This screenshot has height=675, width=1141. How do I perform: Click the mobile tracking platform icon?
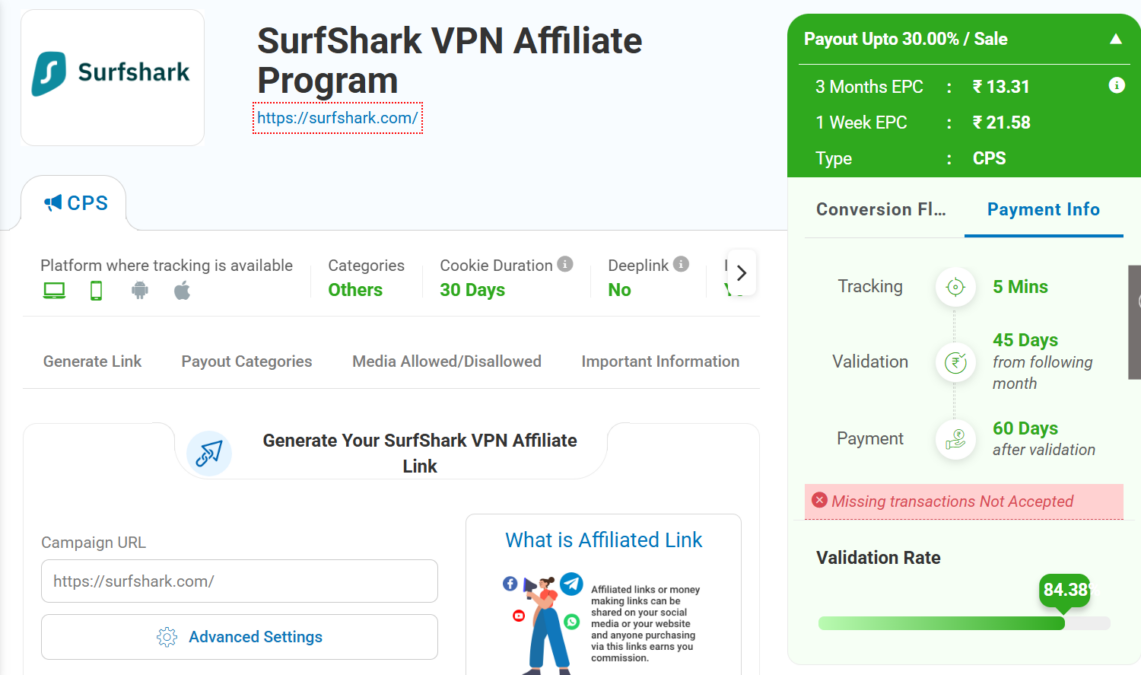[x=96, y=291]
